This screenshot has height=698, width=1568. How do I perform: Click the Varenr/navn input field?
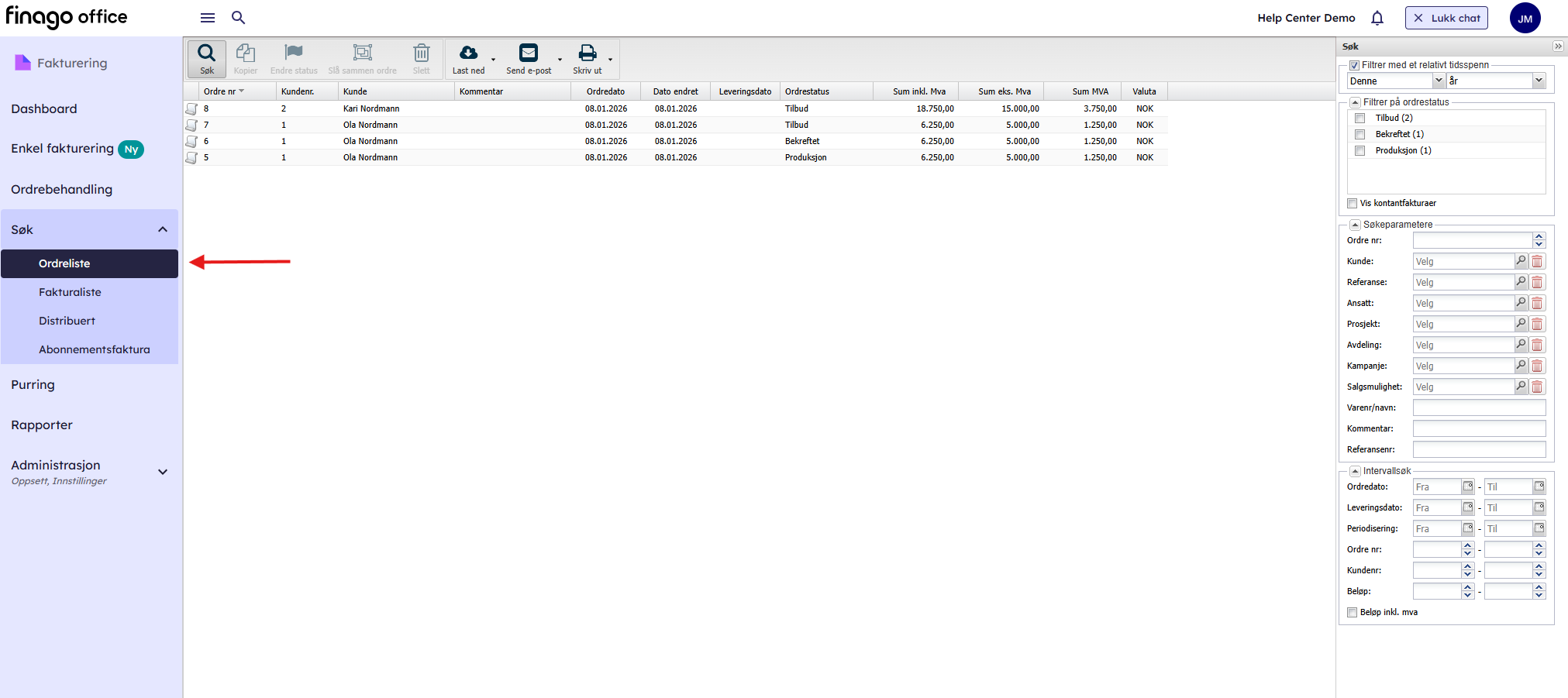1478,407
